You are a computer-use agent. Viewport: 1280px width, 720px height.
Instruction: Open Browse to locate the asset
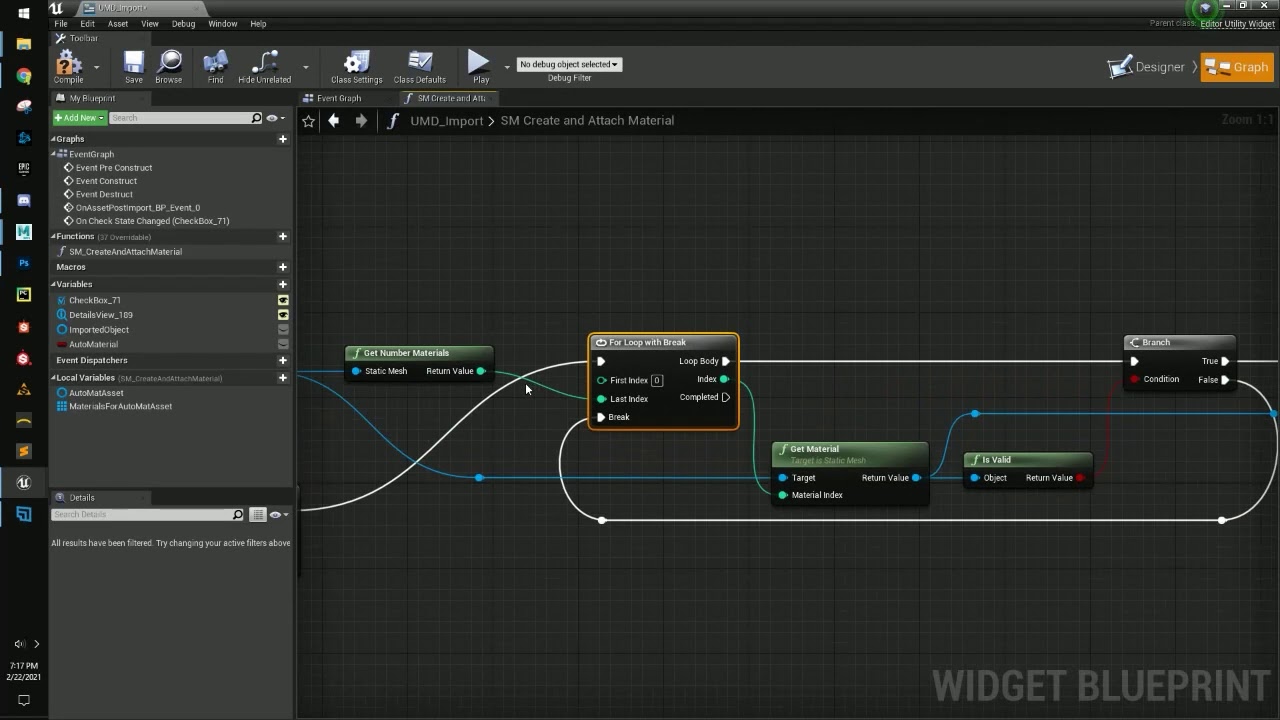click(168, 67)
